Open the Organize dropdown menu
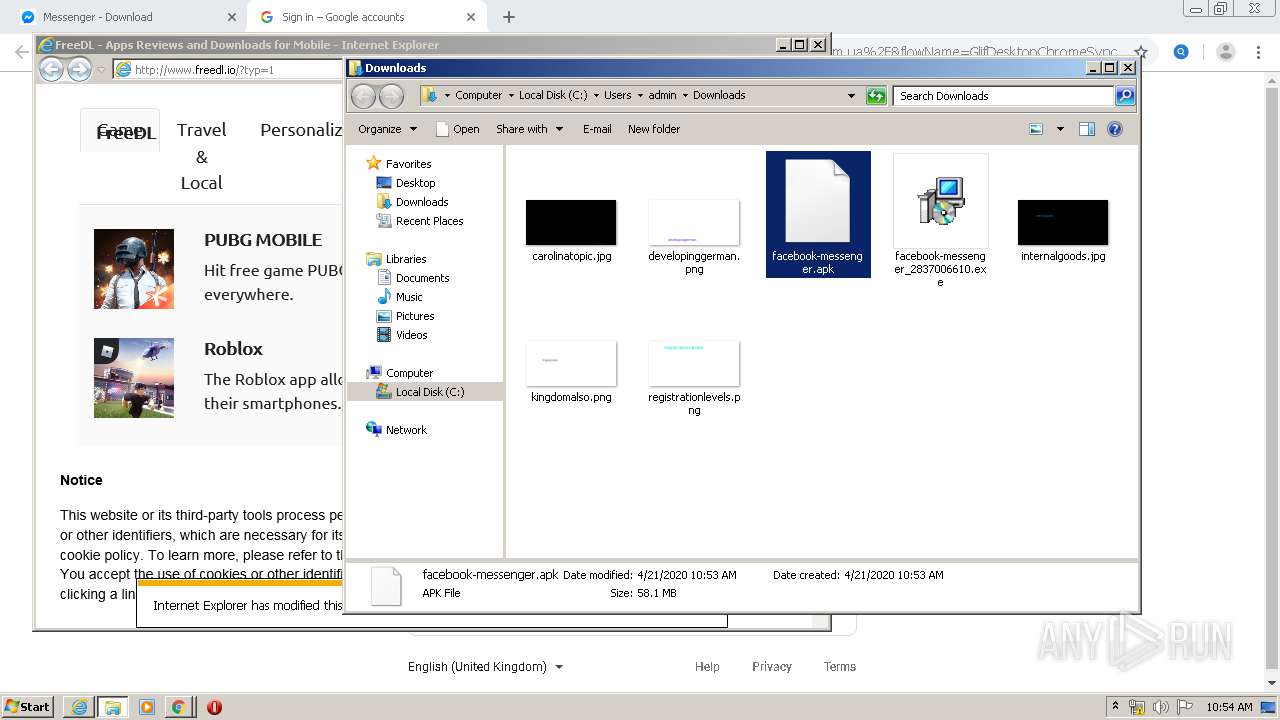The image size is (1280, 720). [387, 129]
